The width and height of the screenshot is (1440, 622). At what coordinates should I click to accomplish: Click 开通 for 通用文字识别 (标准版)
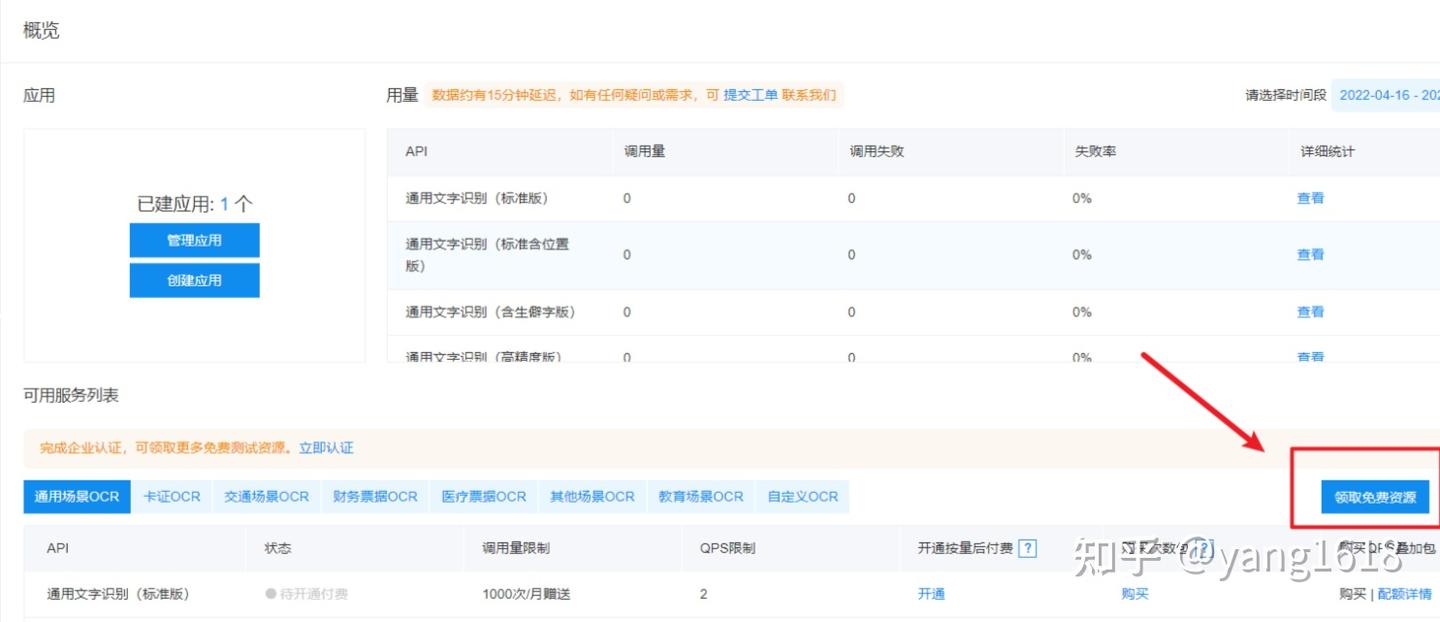pyautogui.click(x=931, y=593)
